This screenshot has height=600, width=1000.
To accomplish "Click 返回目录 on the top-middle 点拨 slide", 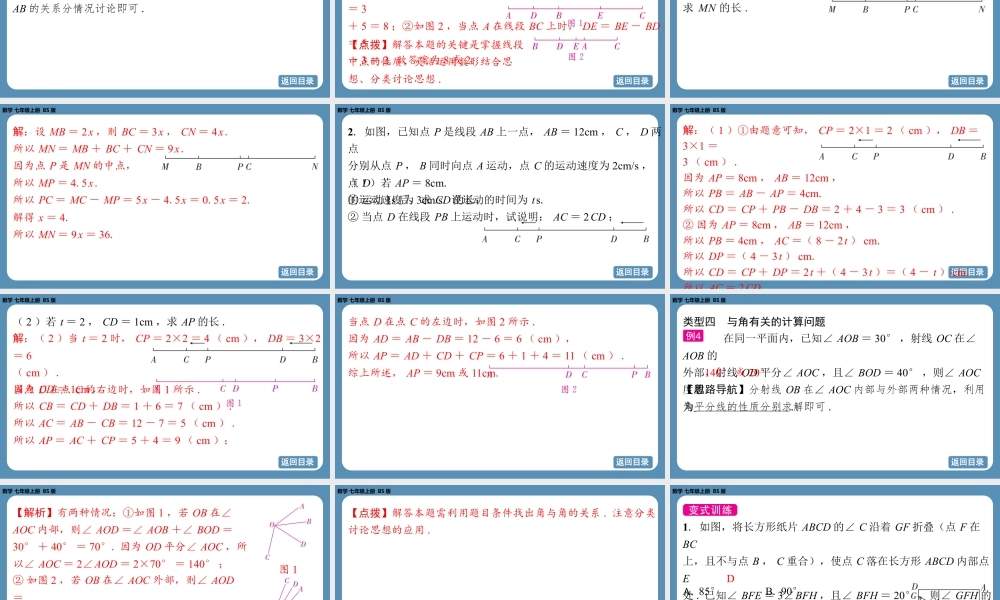I will [632, 81].
